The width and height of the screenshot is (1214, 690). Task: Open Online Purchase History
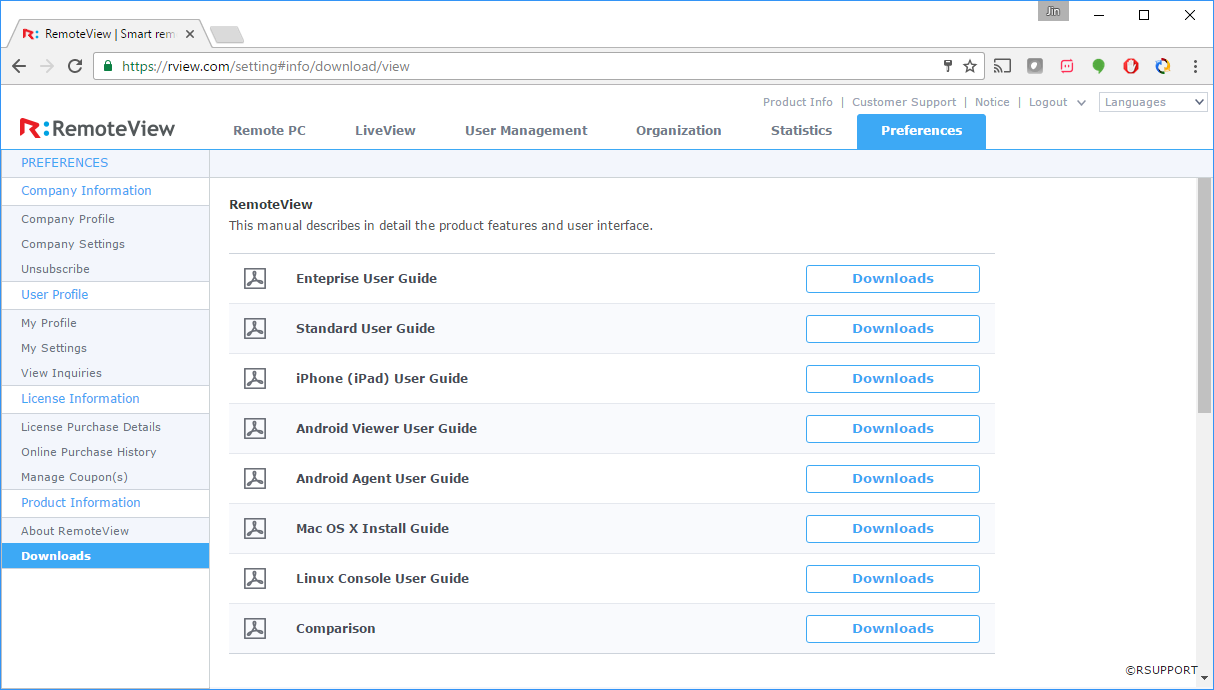pos(89,452)
